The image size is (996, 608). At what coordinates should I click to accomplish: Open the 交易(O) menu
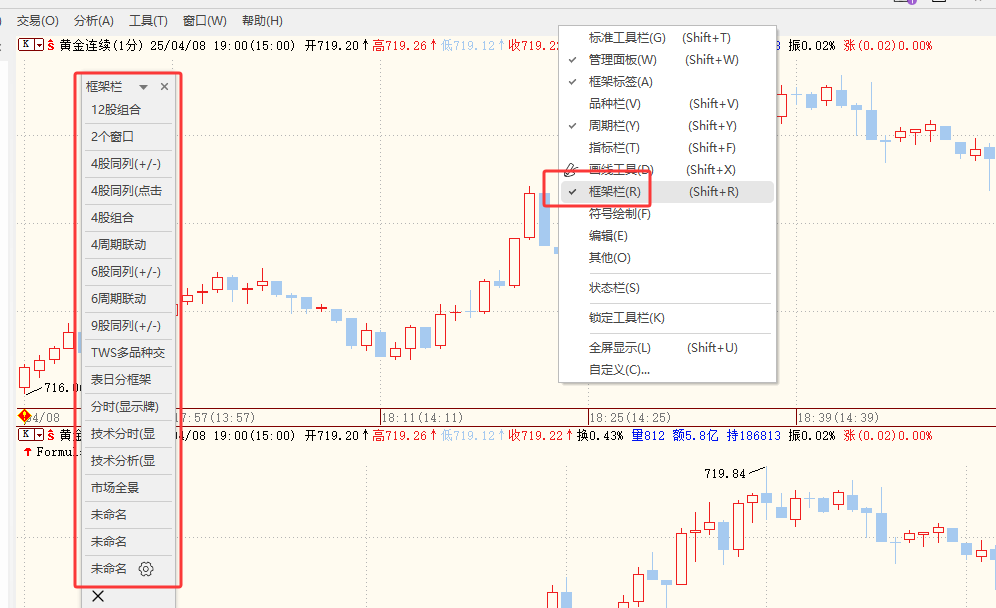coord(37,21)
